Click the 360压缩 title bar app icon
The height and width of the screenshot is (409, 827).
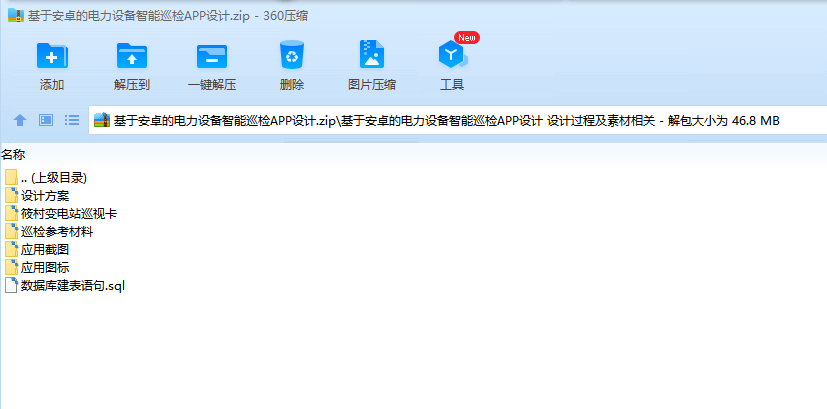click(x=16, y=16)
